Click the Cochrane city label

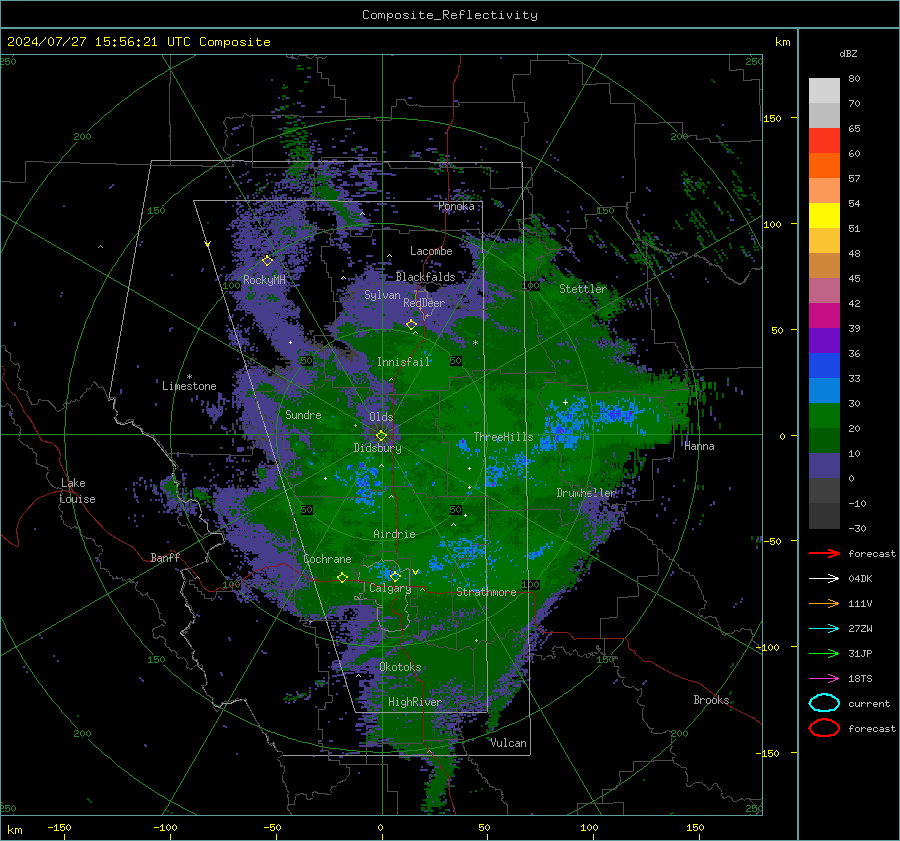pos(327,559)
